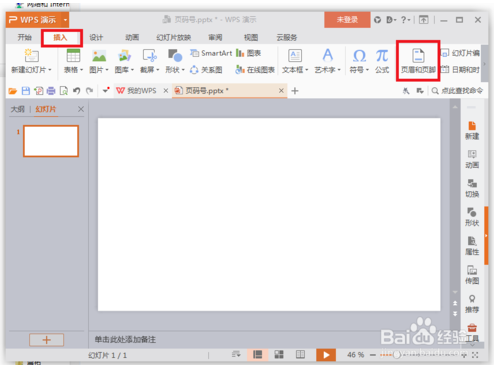Add a new document tab with plus
Image resolution: width=494 pixels, height=365 pixels.
(295, 91)
